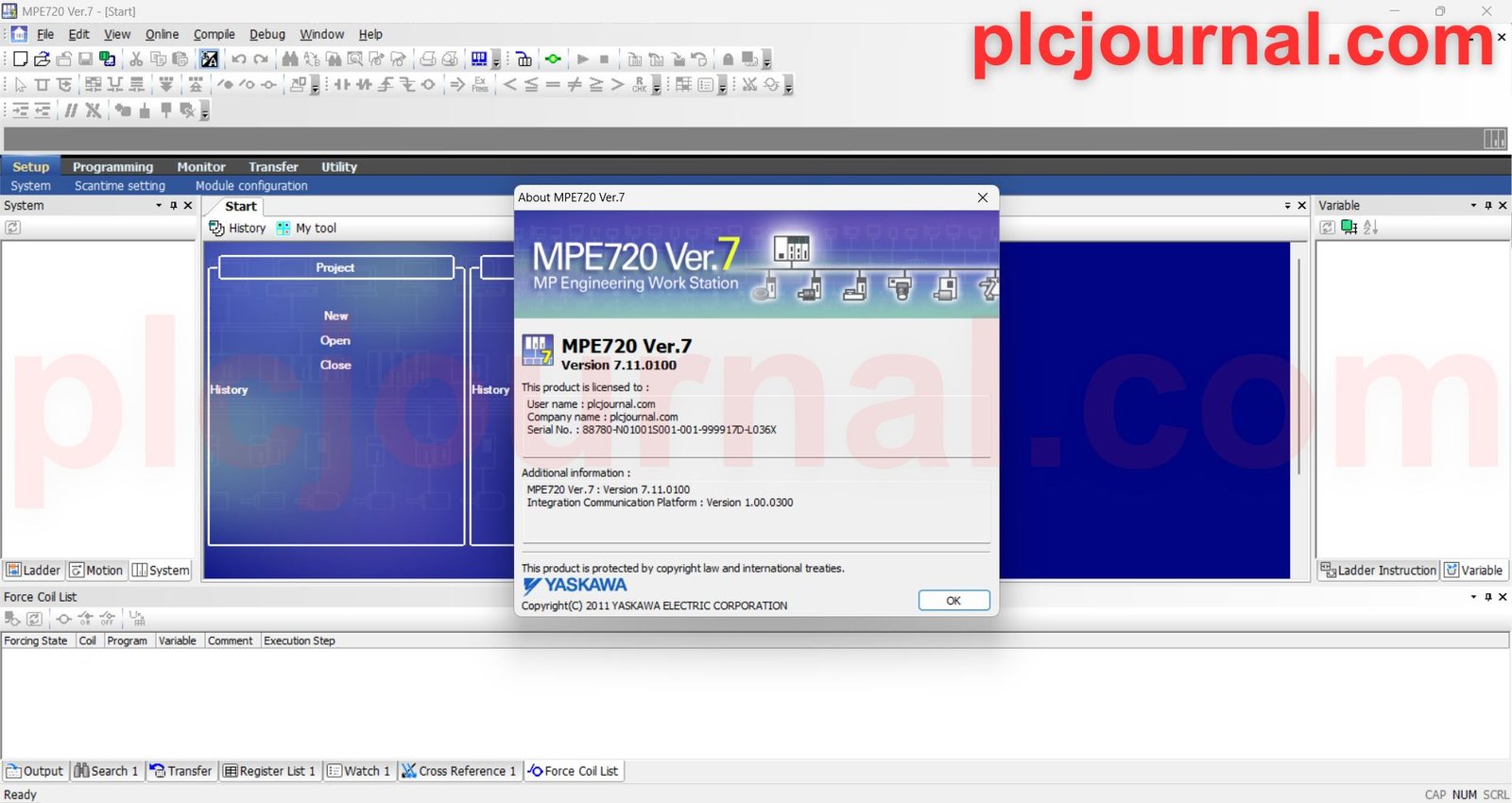Open the Debug menu
Screen dimensions: 1512x803
click(x=267, y=34)
